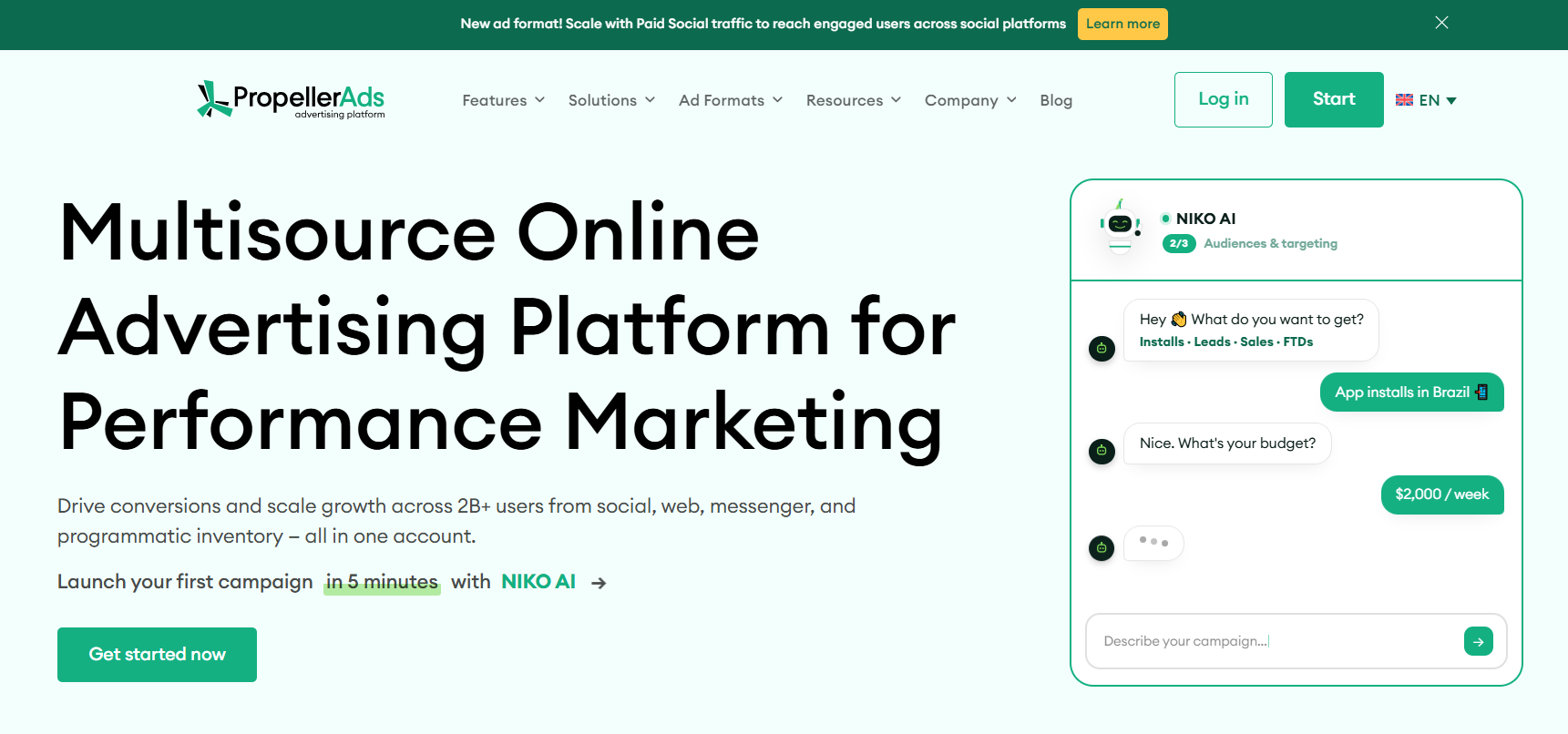The height and width of the screenshot is (734, 1568).
Task: Click the NIKO AI robot avatar
Action: [1120, 226]
